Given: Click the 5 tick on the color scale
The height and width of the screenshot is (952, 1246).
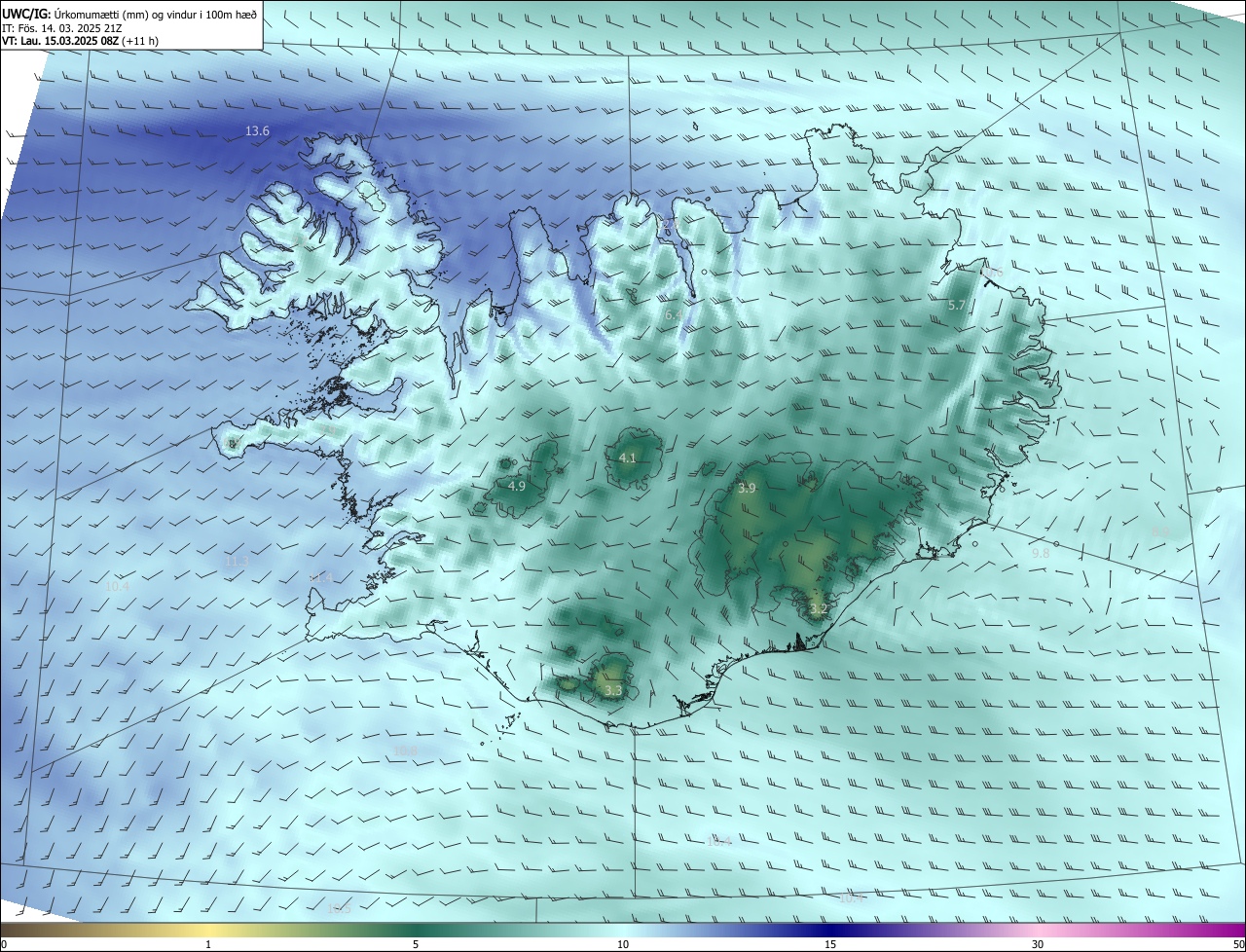Looking at the screenshot, I should coord(416,944).
